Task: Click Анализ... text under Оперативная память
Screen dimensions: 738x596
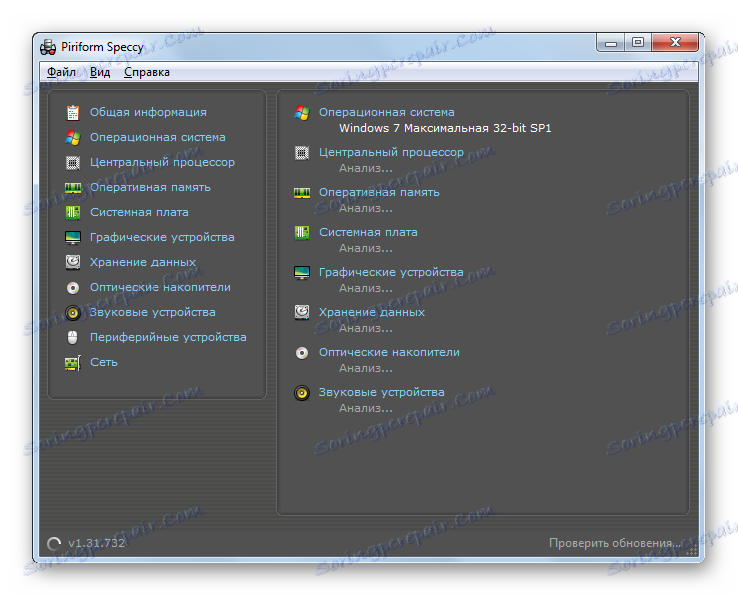Action: [x=366, y=208]
